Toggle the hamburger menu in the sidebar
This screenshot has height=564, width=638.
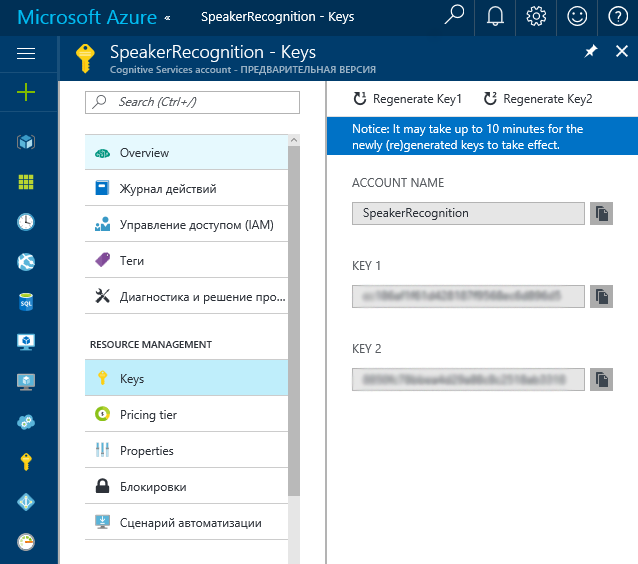point(26,53)
